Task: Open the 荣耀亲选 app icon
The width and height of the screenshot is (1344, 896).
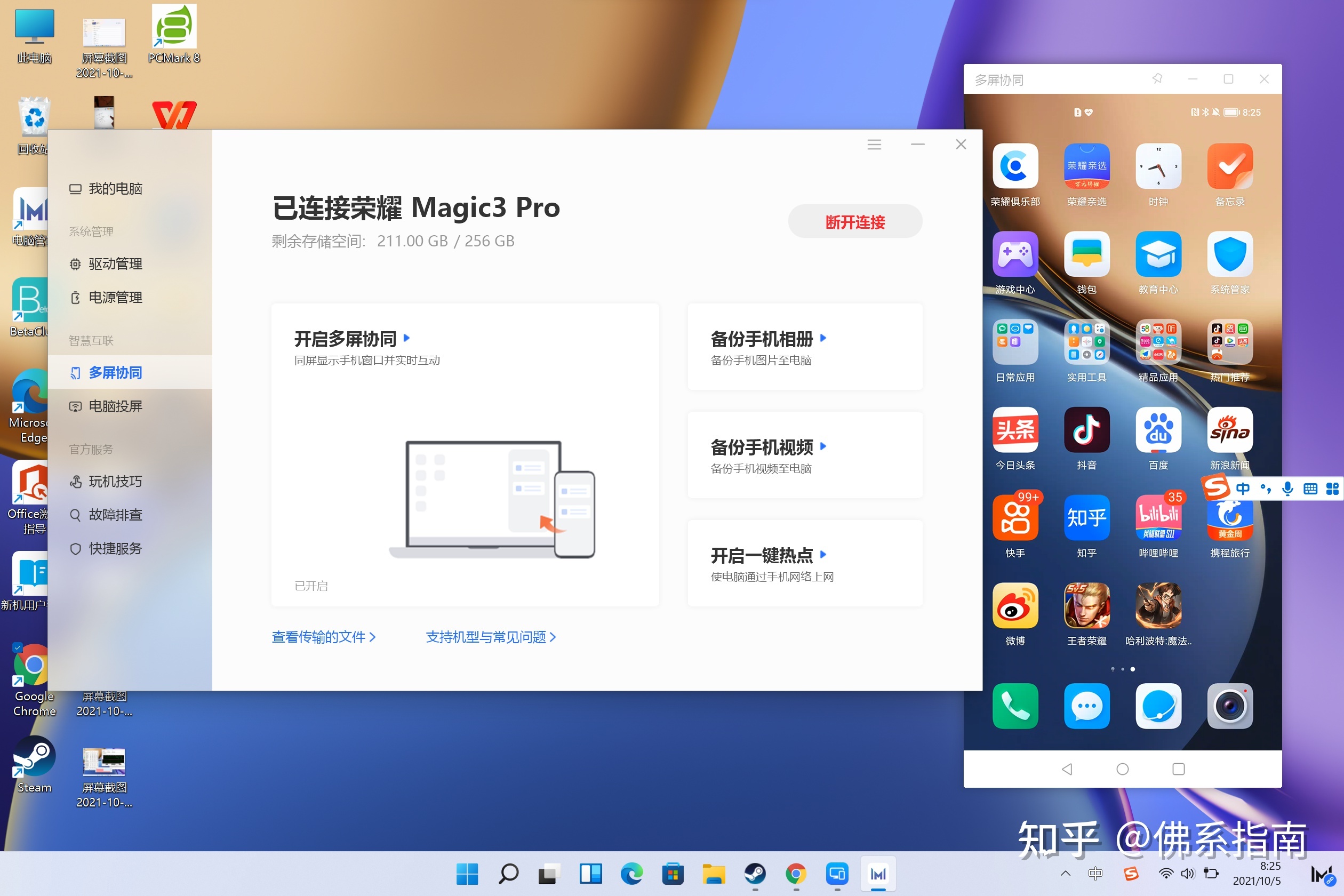Action: 1086,166
